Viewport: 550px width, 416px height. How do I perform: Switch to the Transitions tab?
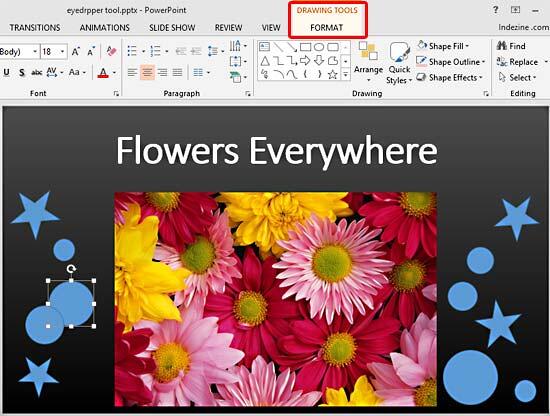tap(35, 28)
